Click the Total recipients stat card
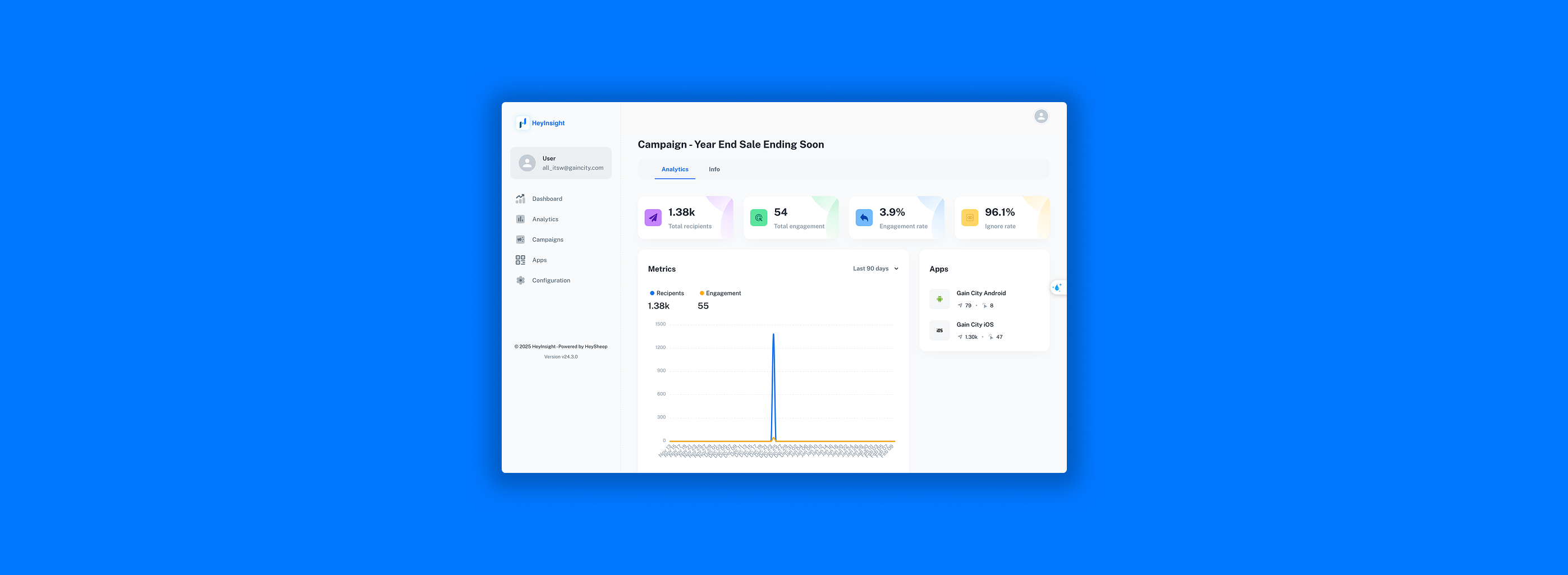This screenshot has height=575, width=1568. tap(685, 218)
